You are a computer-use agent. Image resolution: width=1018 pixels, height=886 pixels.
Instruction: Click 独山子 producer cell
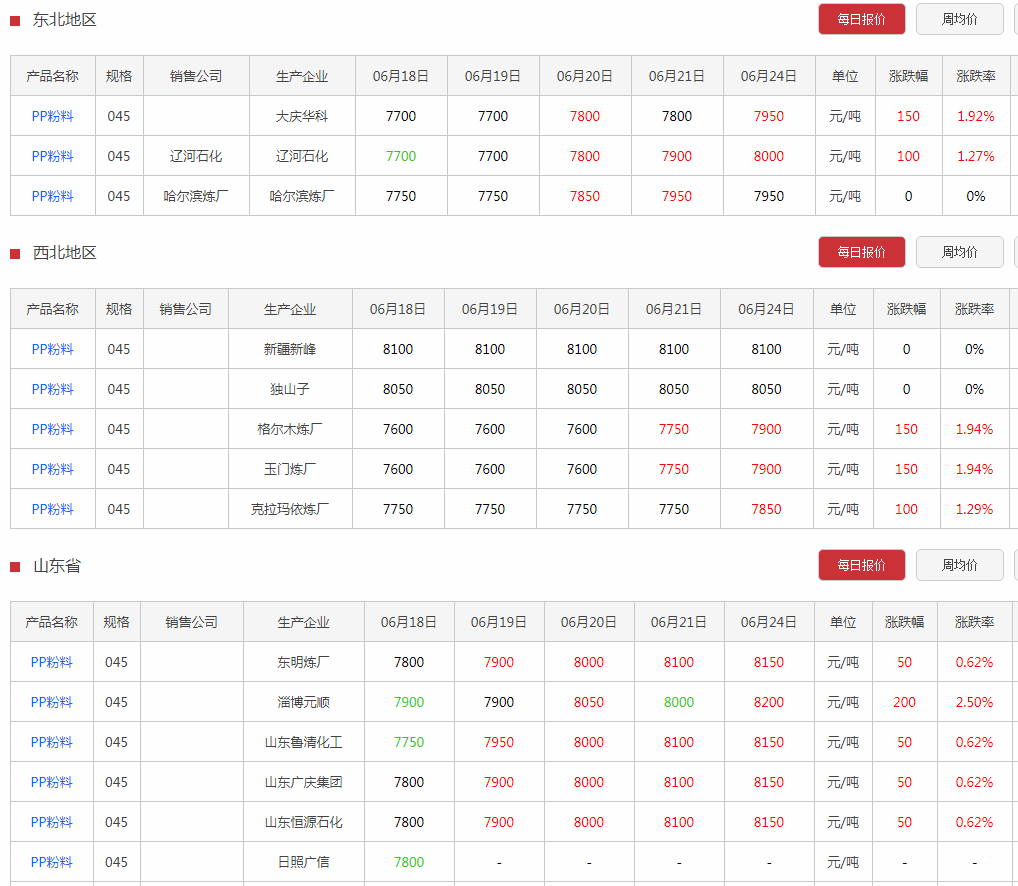tap(290, 389)
